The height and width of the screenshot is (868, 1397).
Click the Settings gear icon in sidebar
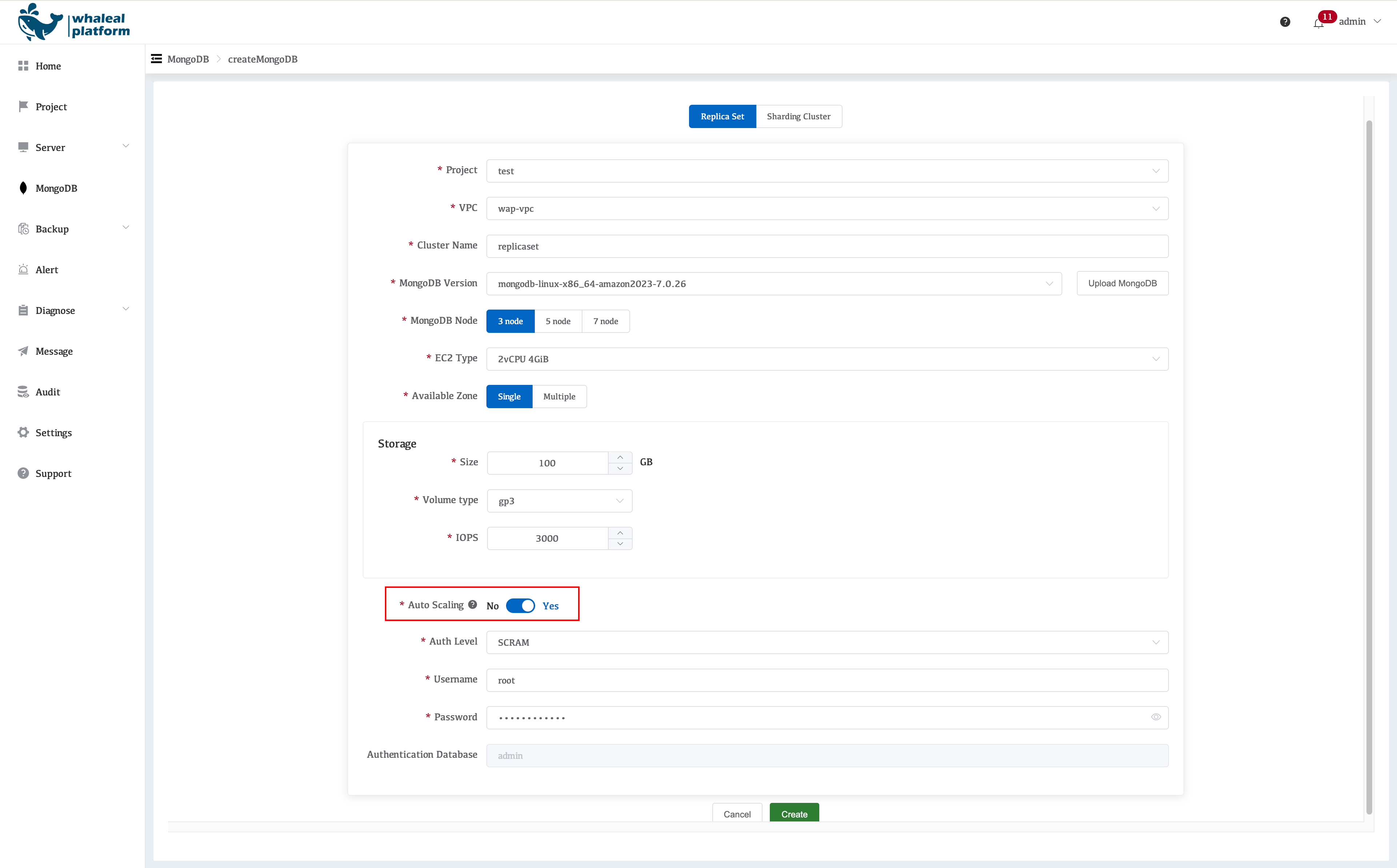pos(23,432)
